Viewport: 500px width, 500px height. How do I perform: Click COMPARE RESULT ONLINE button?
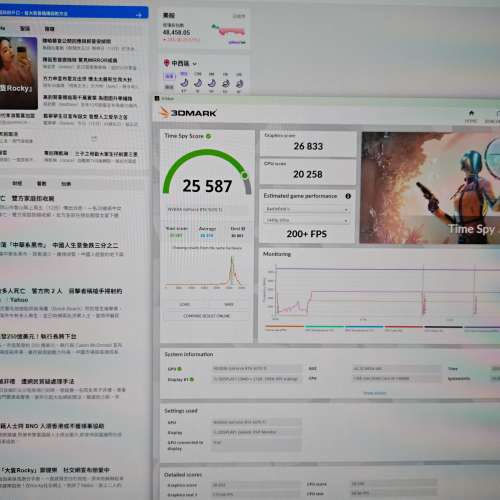coord(207,316)
